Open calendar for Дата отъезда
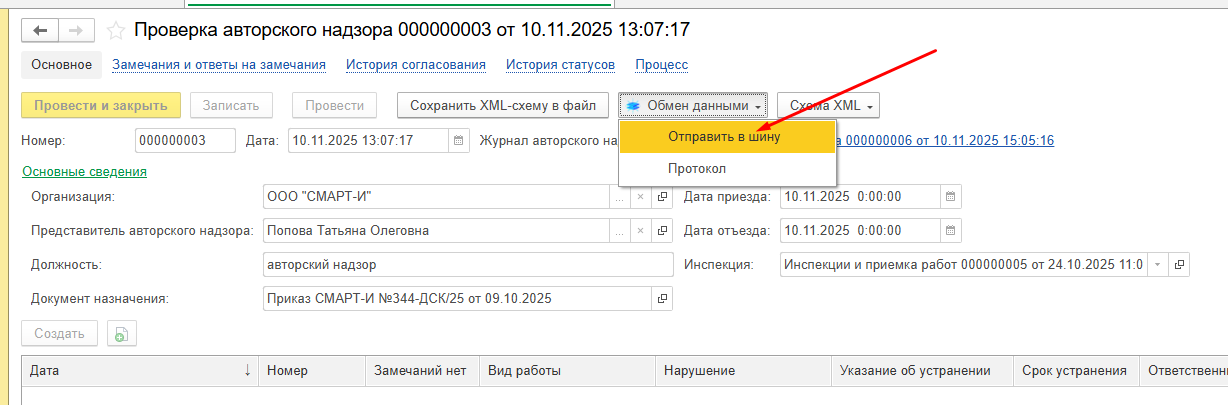This screenshot has width=1228, height=405. [x=951, y=231]
